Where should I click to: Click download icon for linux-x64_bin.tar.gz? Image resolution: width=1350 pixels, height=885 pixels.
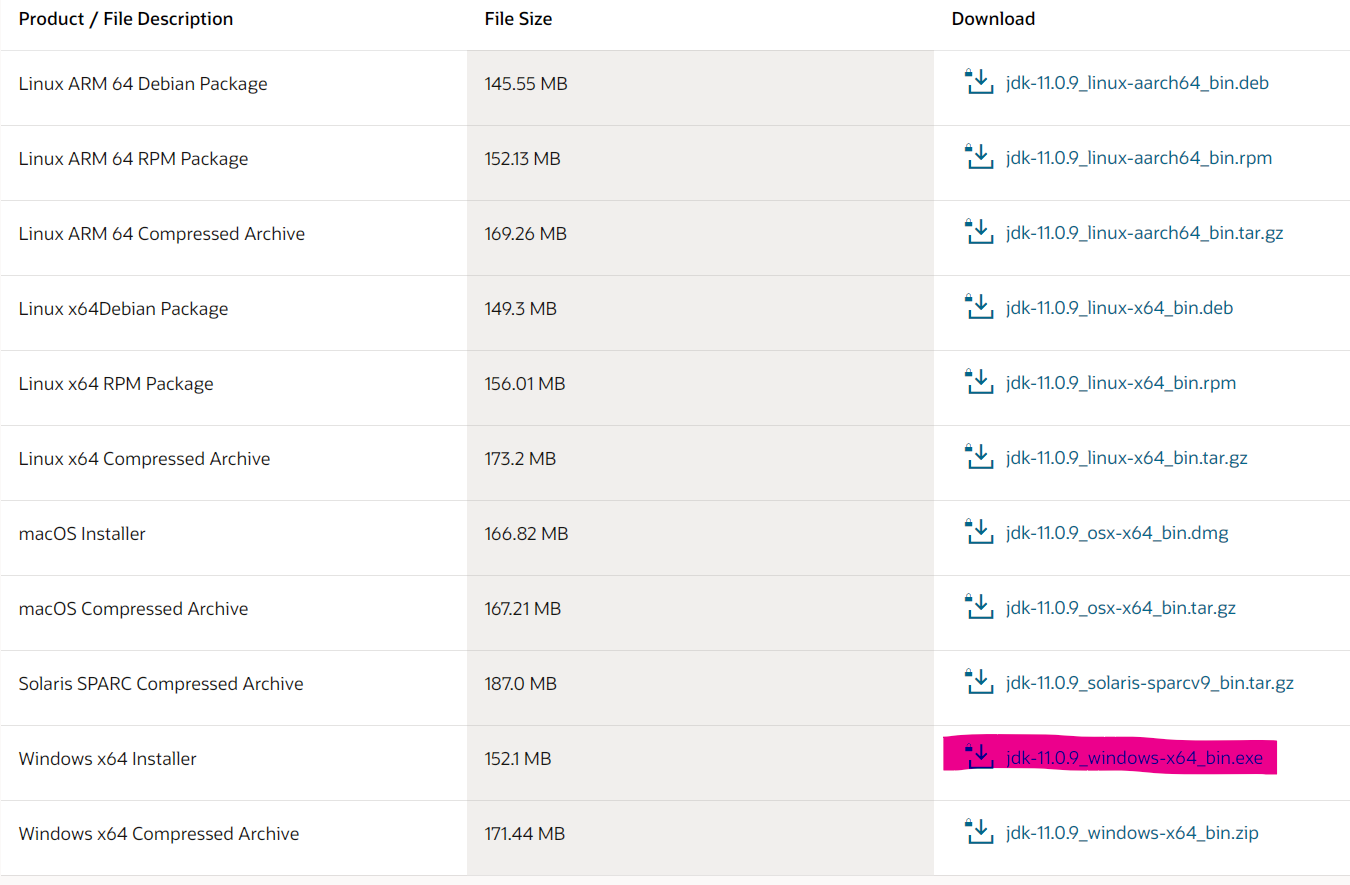coord(978,456)
